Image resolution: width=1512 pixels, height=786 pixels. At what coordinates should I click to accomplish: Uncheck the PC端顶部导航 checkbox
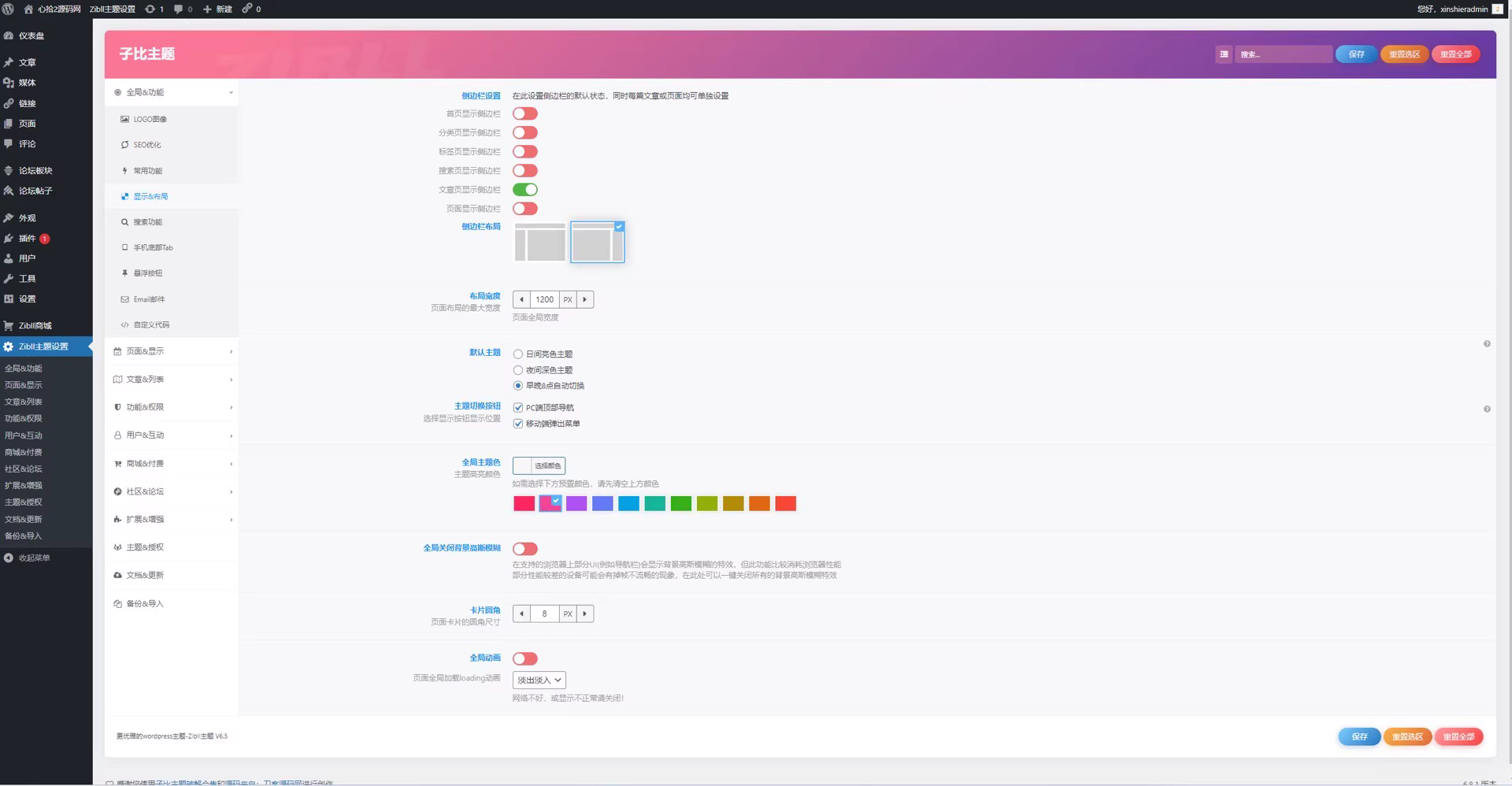[x=517, y=407]
